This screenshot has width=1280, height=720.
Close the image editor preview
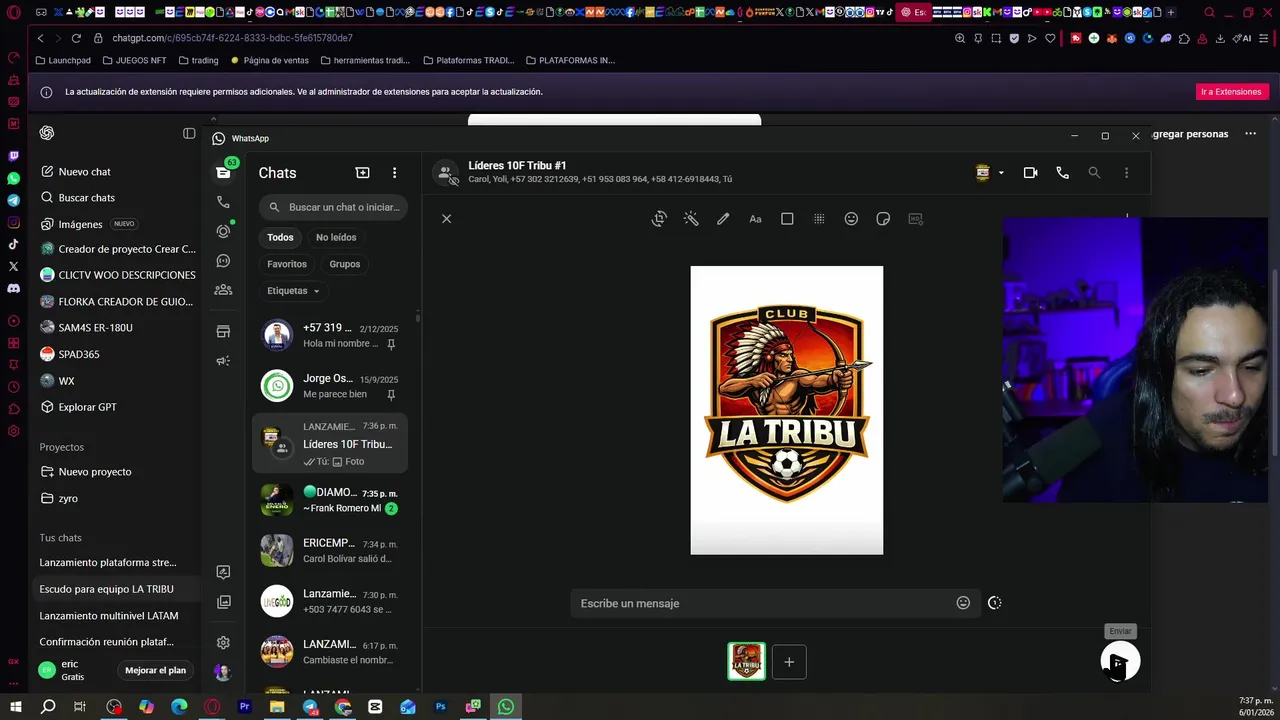coord(447,219)
